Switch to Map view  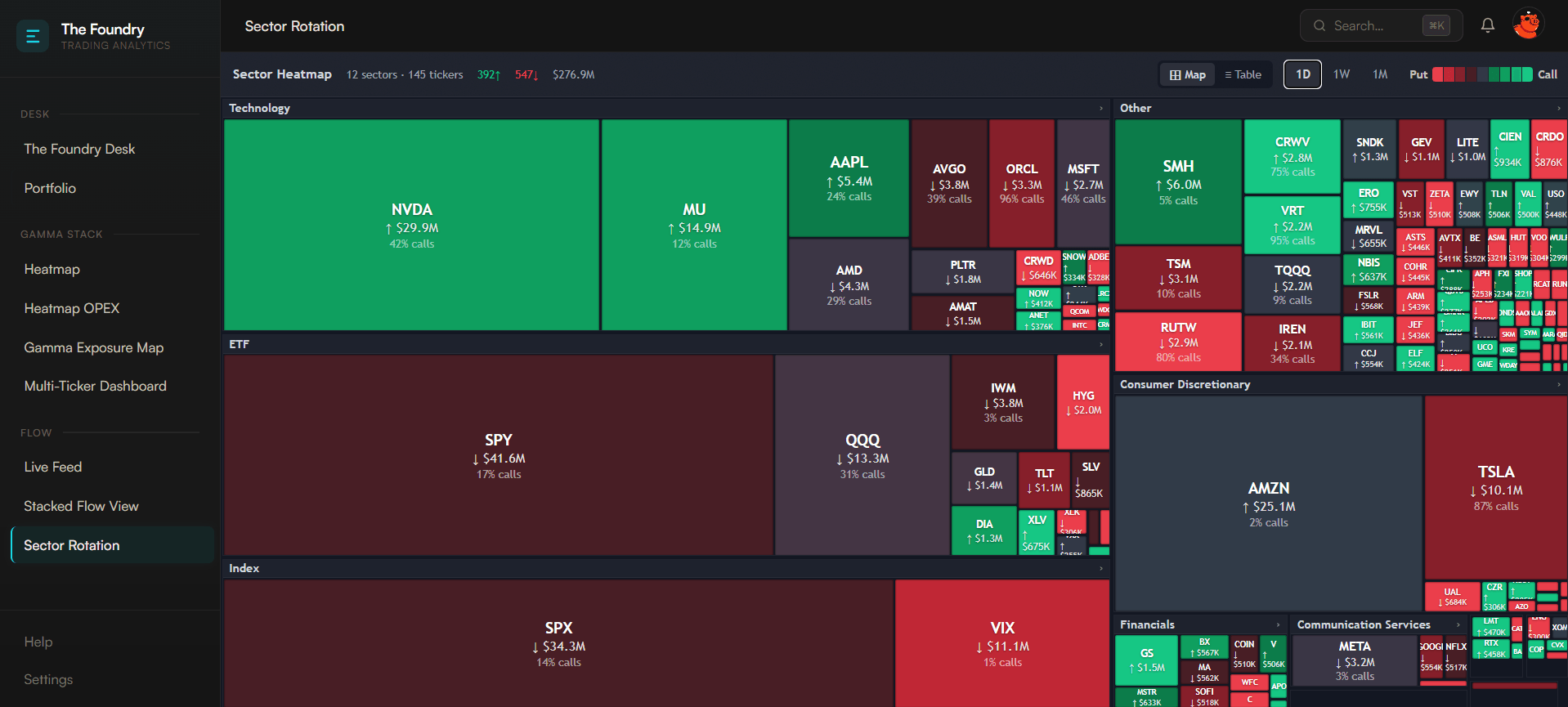[1188, 74]
